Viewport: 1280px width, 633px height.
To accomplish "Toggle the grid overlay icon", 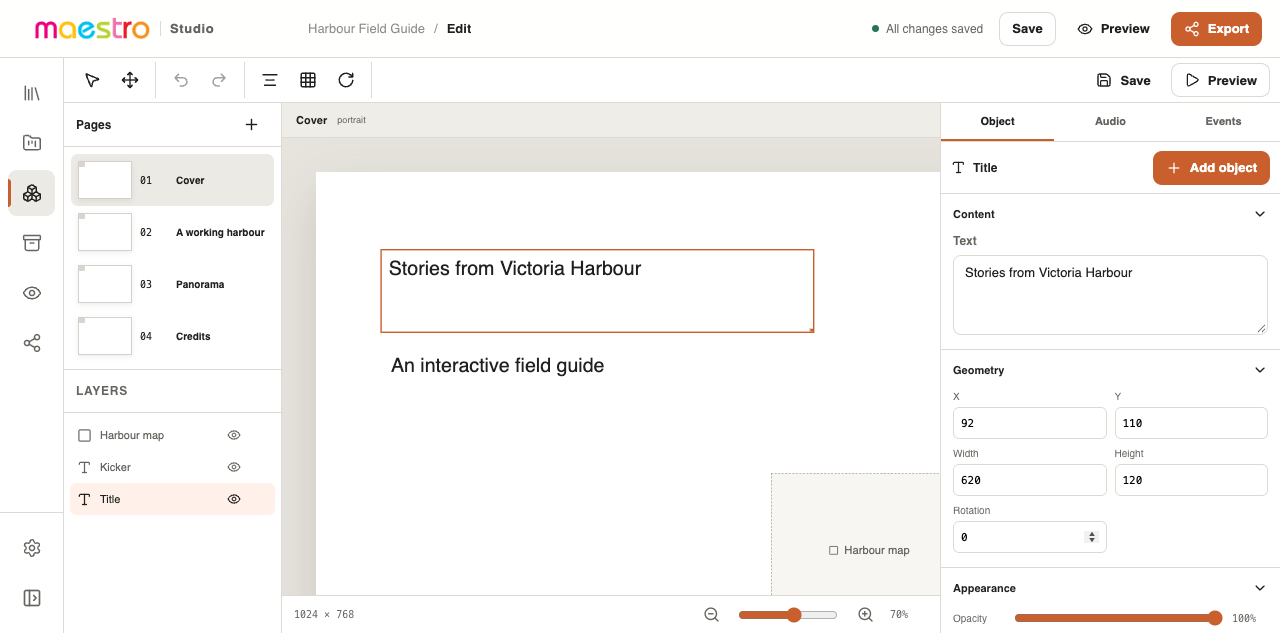I will (x=308, y=80).
